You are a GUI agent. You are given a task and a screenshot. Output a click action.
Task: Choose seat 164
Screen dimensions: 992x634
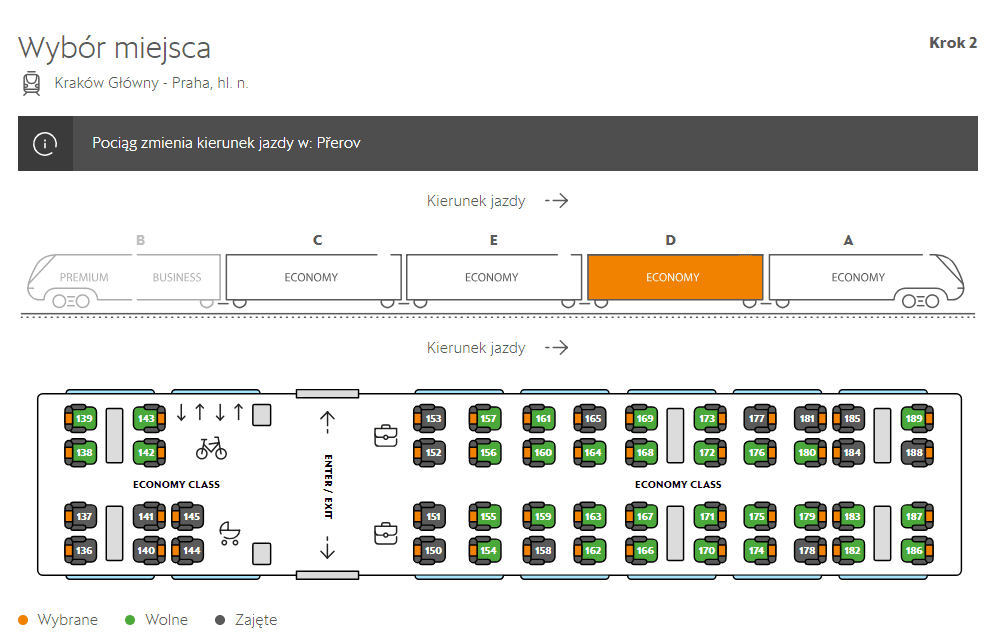click(590, 452)
